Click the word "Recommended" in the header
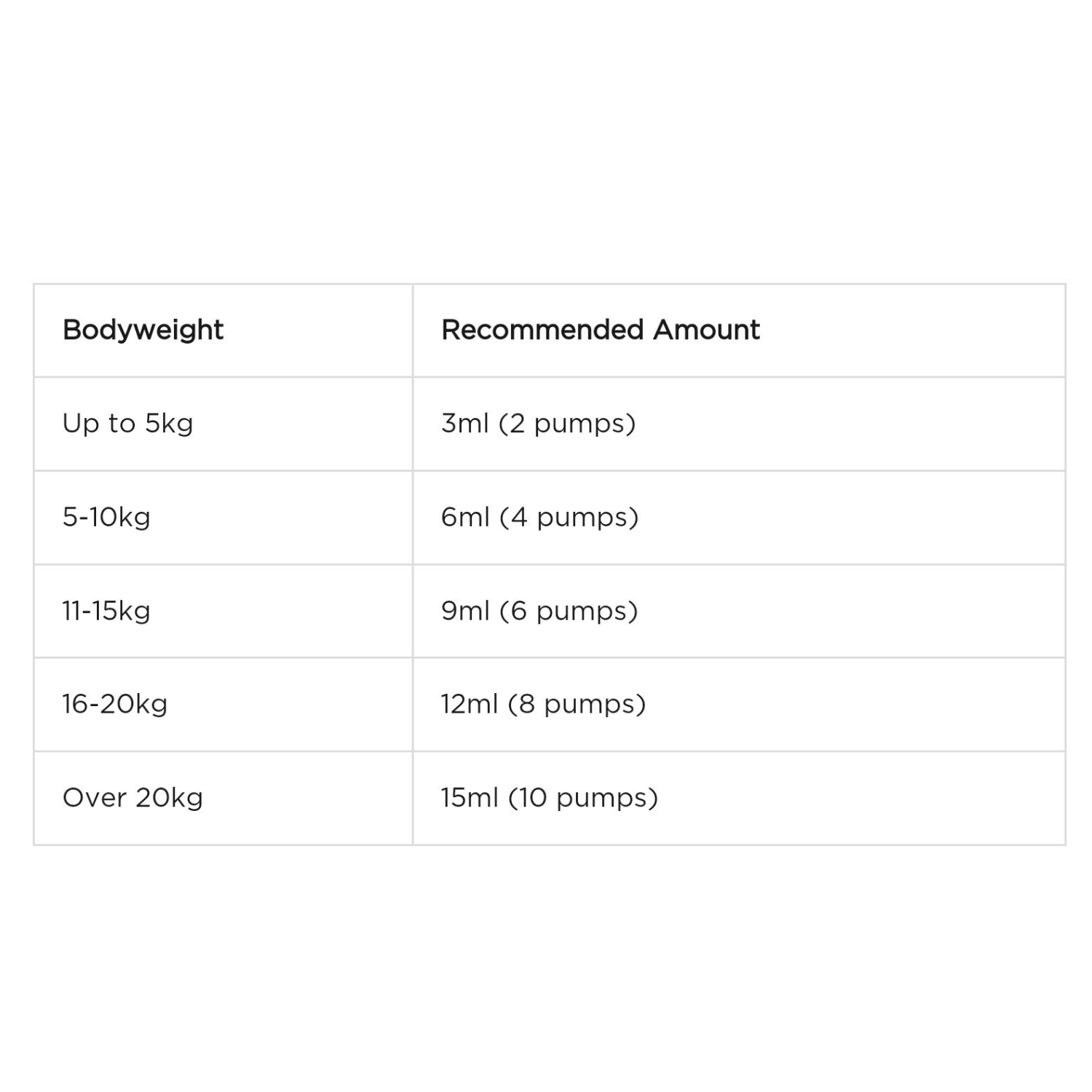This screenshot has width=1092, height=1092. point(542,330)
